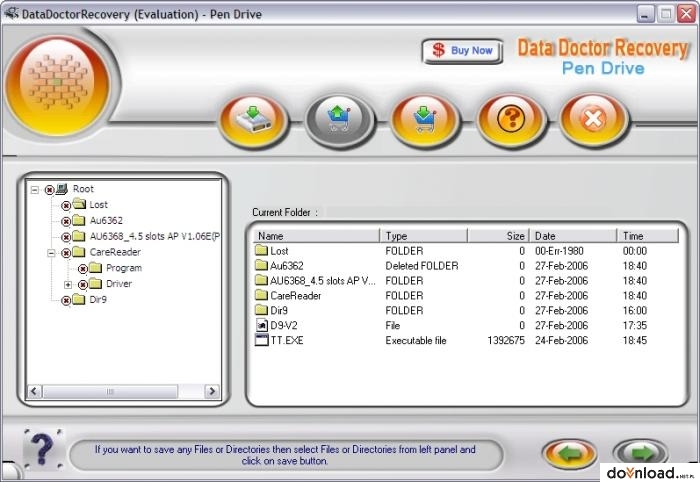Click the Program folder icon in tree
The width and height of the screenshot is (700, 482).
[96, 267]
